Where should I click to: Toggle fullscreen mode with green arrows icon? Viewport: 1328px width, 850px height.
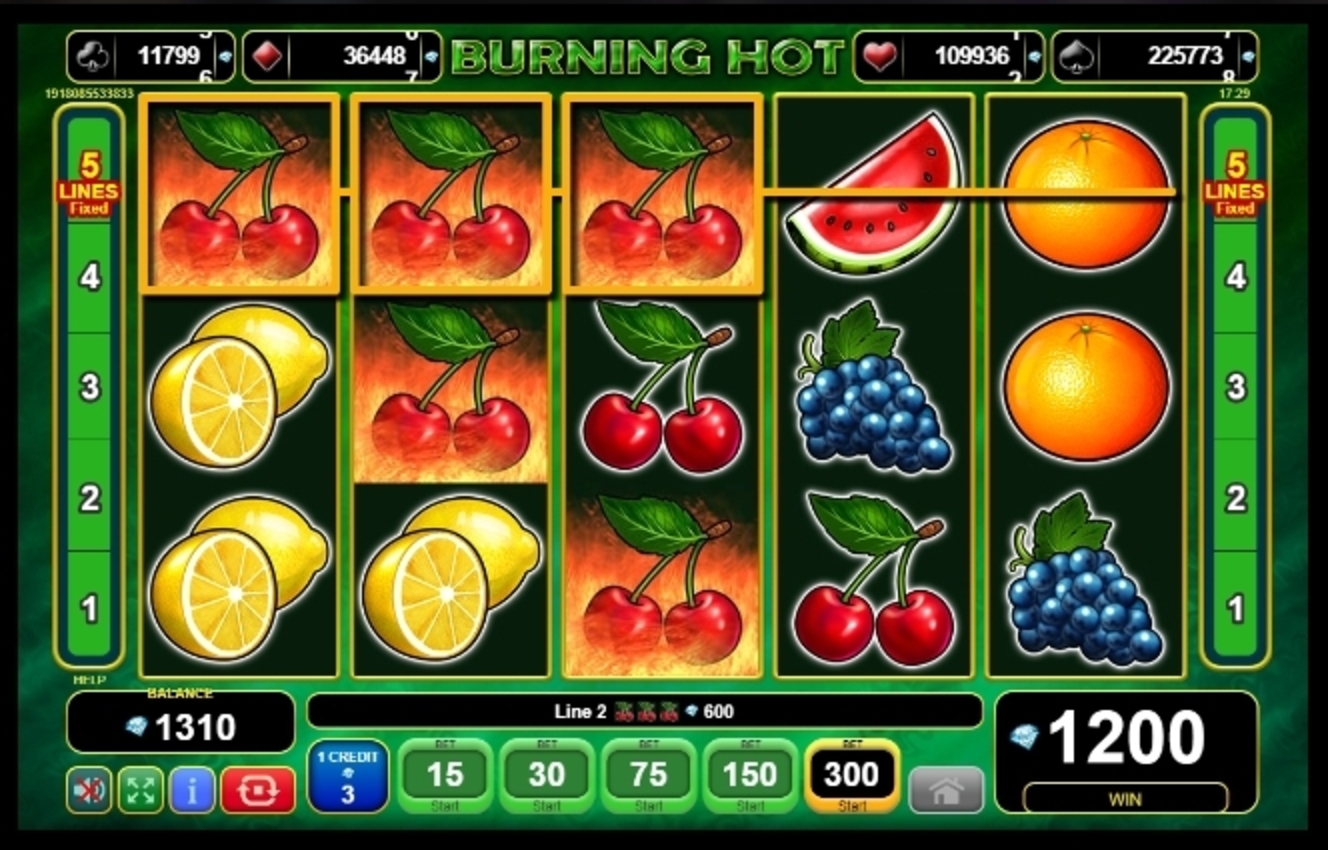tap(140, 790)
